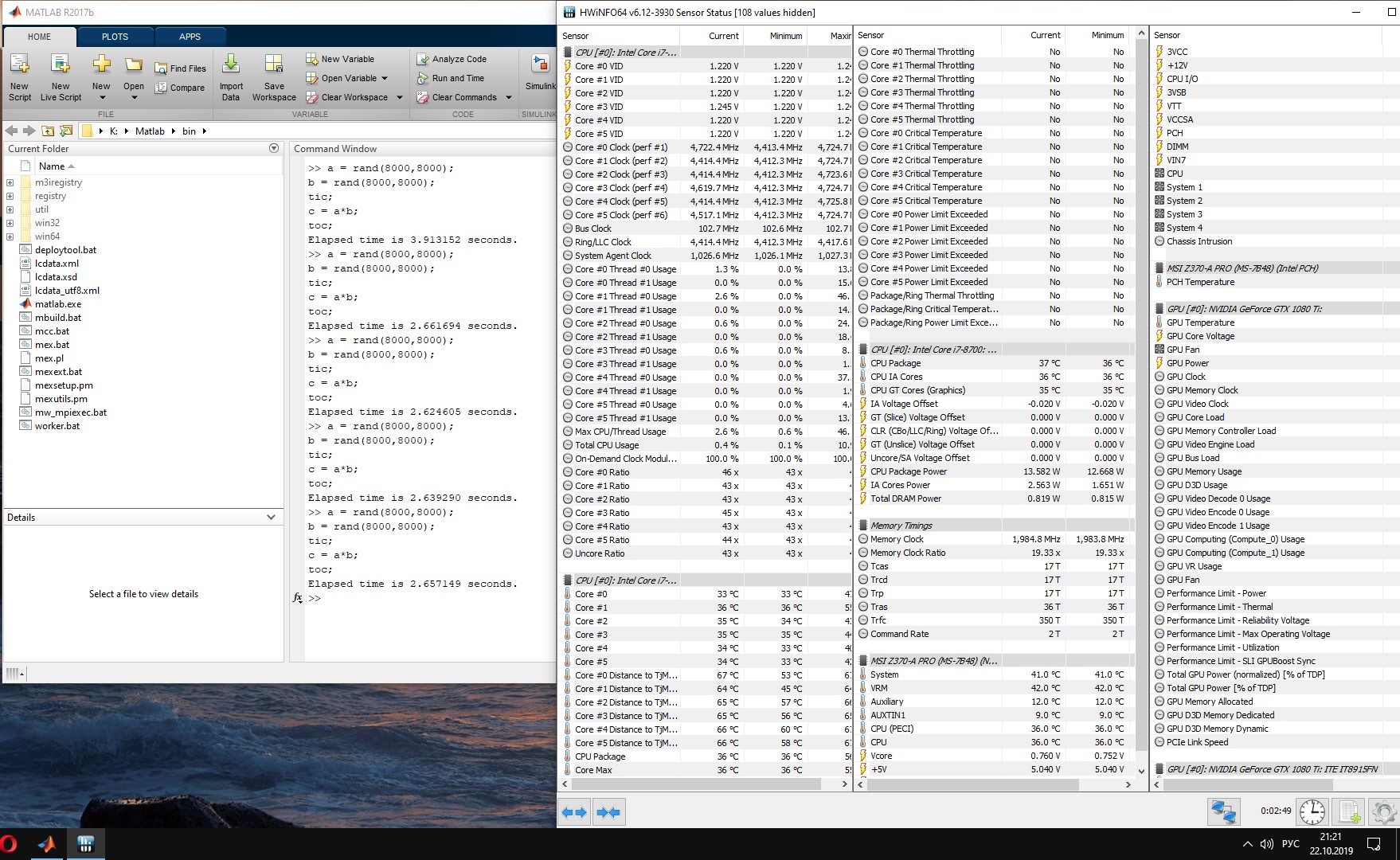Click the K: drive path segment
This screenshot has height=860, width=1400.
coord(114,131)
